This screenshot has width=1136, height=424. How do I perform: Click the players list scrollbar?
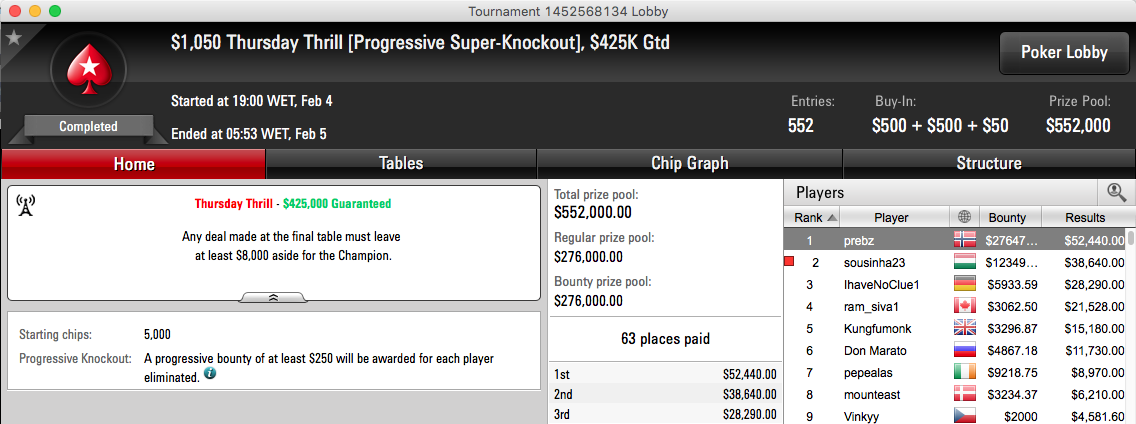point(1132,326)
